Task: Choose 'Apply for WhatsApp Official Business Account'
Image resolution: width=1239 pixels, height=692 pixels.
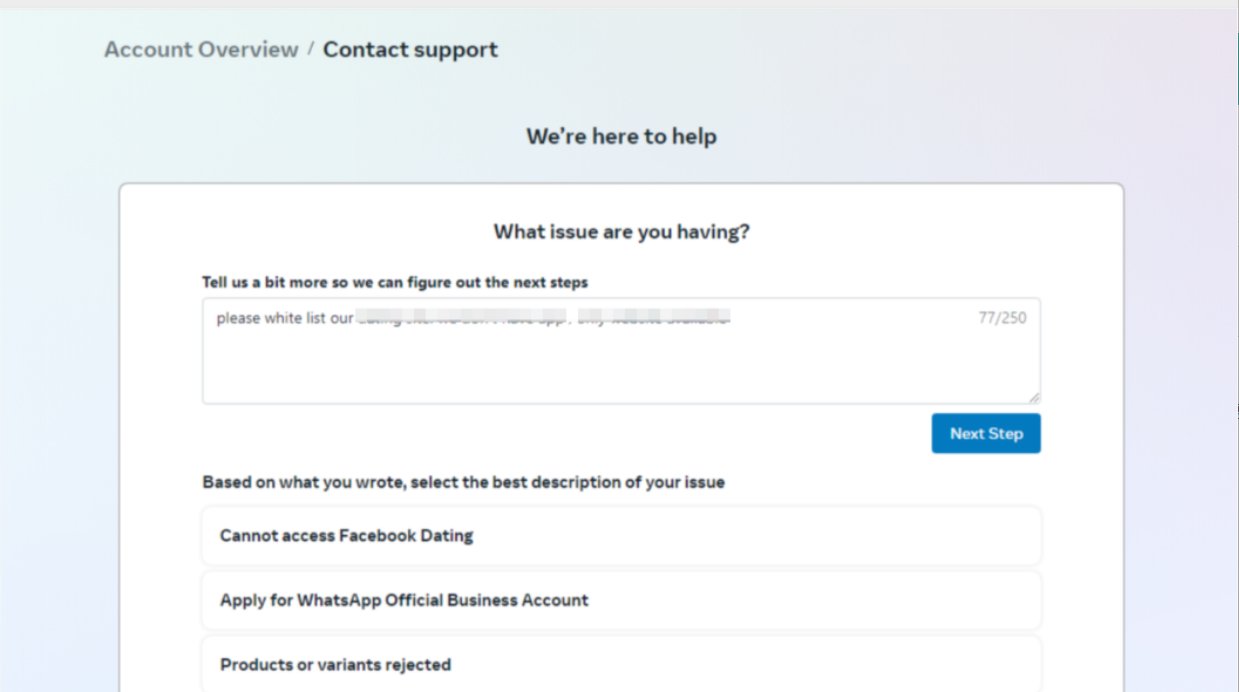Action: [x=620, y=601]
